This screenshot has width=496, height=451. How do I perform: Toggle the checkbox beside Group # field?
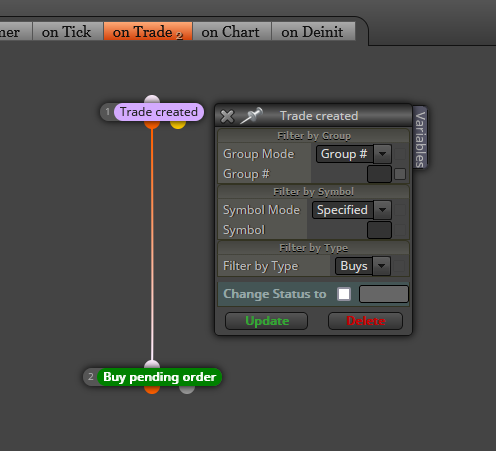pyautogui.click(x=400, y=174)
